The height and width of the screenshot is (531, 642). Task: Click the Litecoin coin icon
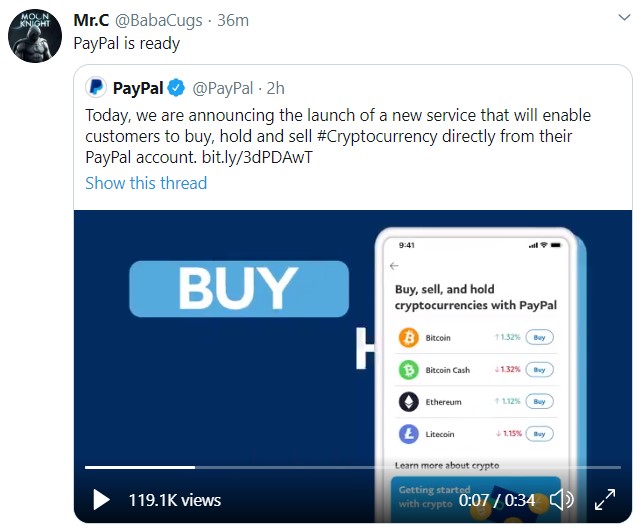click(408, 434)
